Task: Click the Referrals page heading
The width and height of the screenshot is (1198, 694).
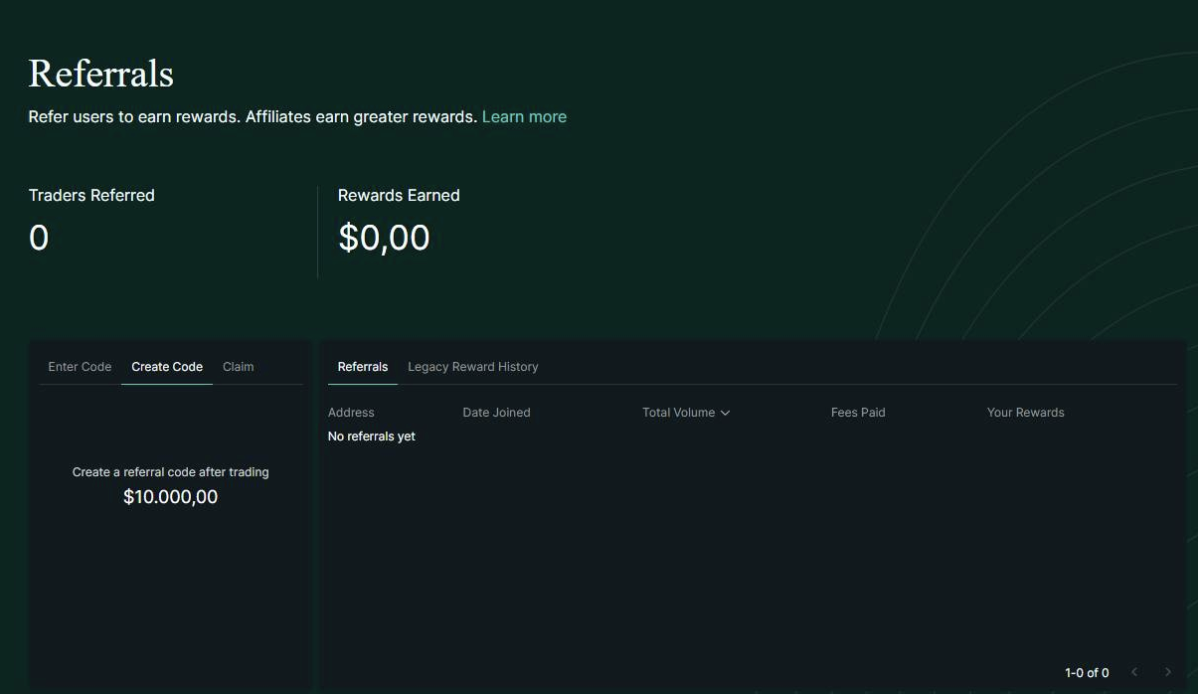Action: 101,74
